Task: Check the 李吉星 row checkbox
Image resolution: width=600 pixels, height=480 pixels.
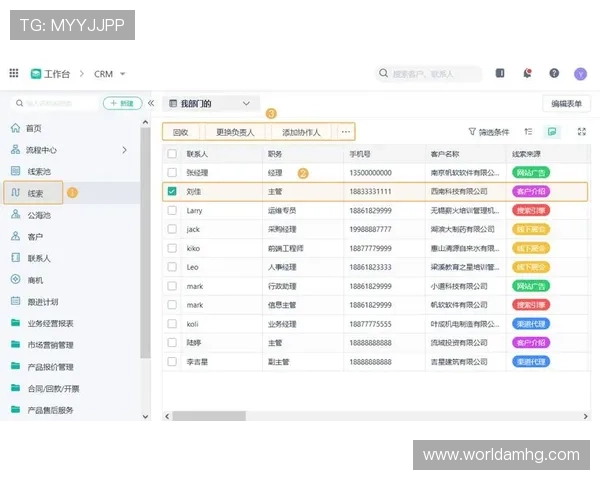Action: click(x=172, y=362)
